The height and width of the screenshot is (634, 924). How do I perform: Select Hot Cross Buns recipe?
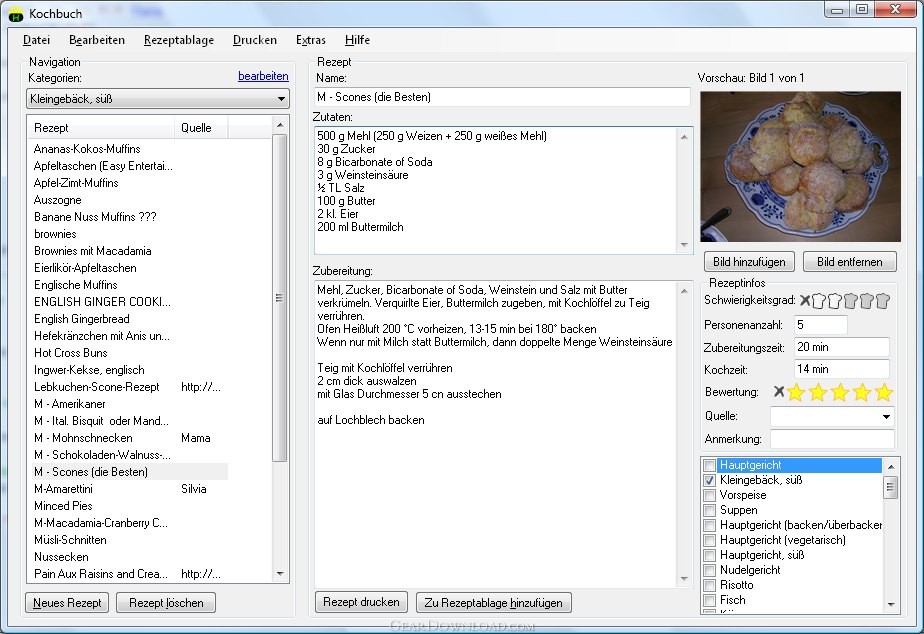tap(71, 353)
